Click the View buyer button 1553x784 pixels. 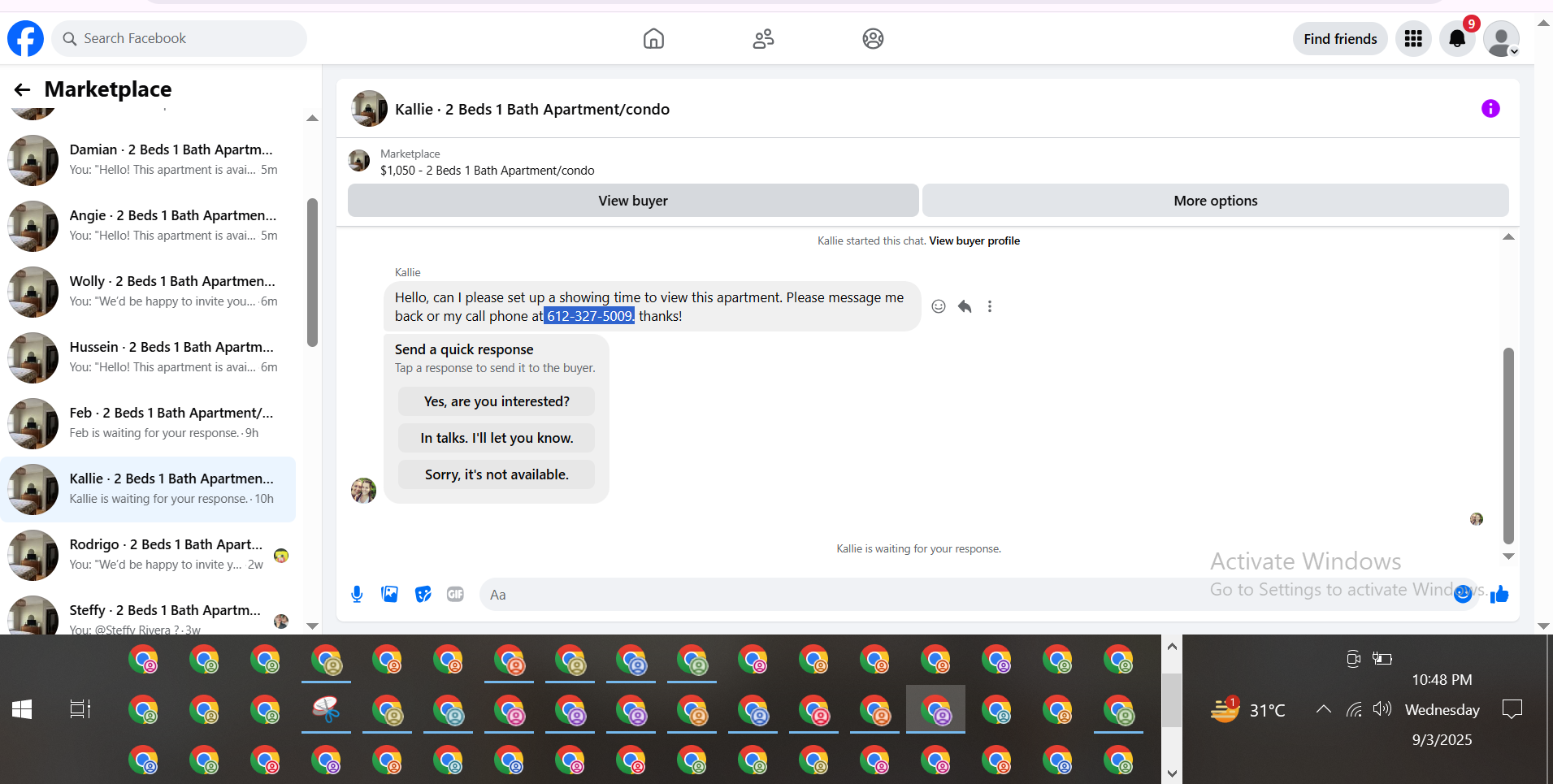(x=633, y=201)
